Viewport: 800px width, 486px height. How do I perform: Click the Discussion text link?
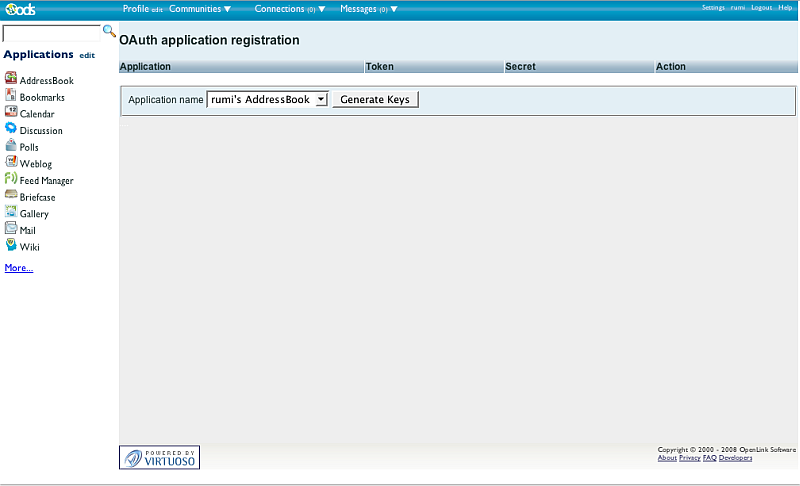(41, 131)
